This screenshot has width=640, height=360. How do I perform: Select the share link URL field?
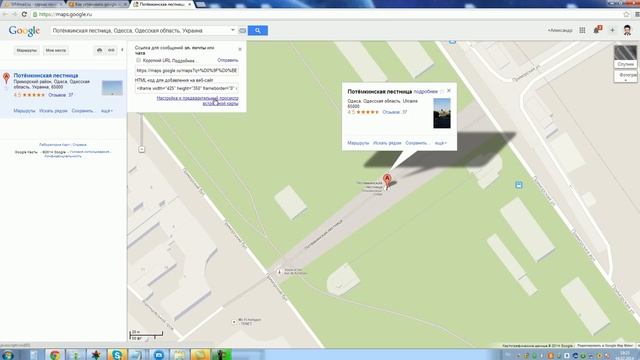coord(187,71)
